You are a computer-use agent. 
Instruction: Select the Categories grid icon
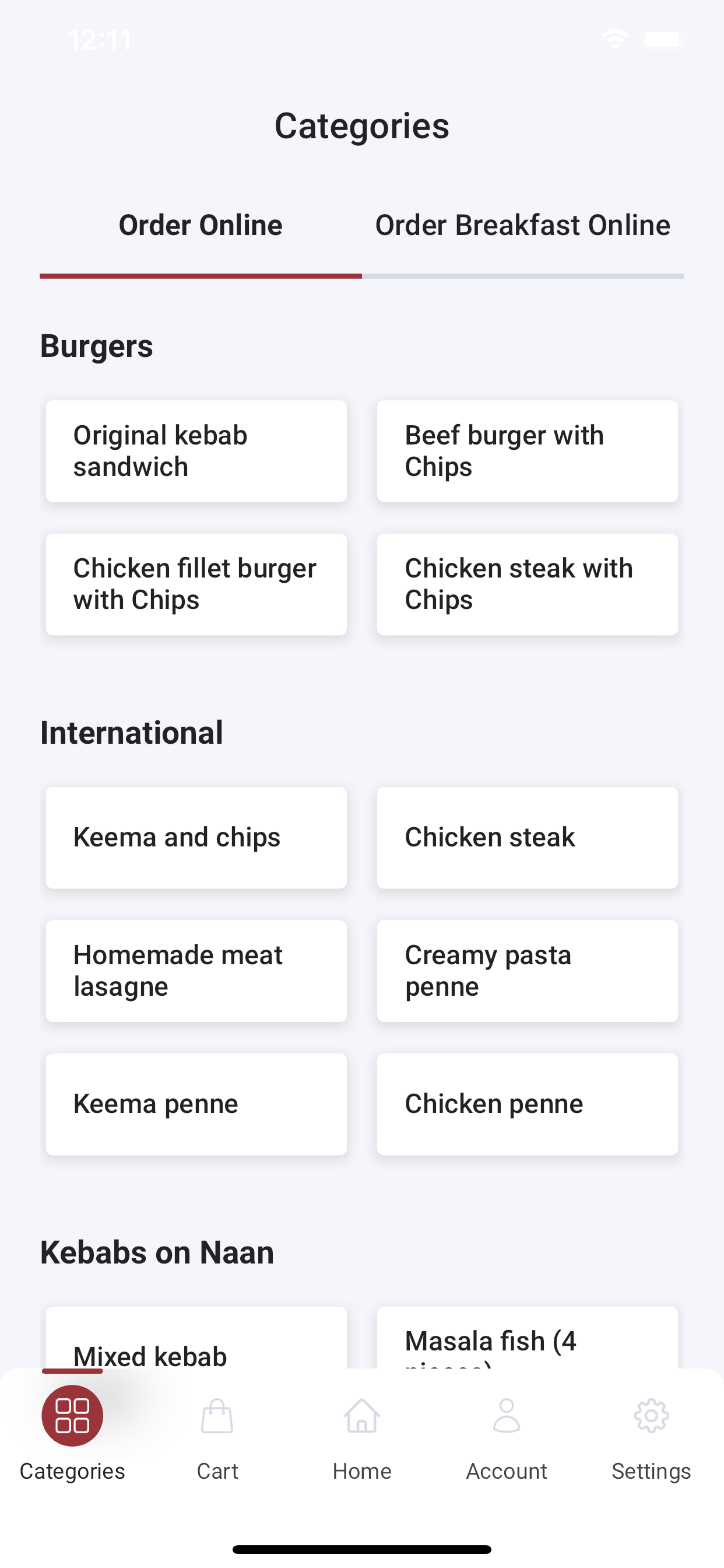[72, 1415]
